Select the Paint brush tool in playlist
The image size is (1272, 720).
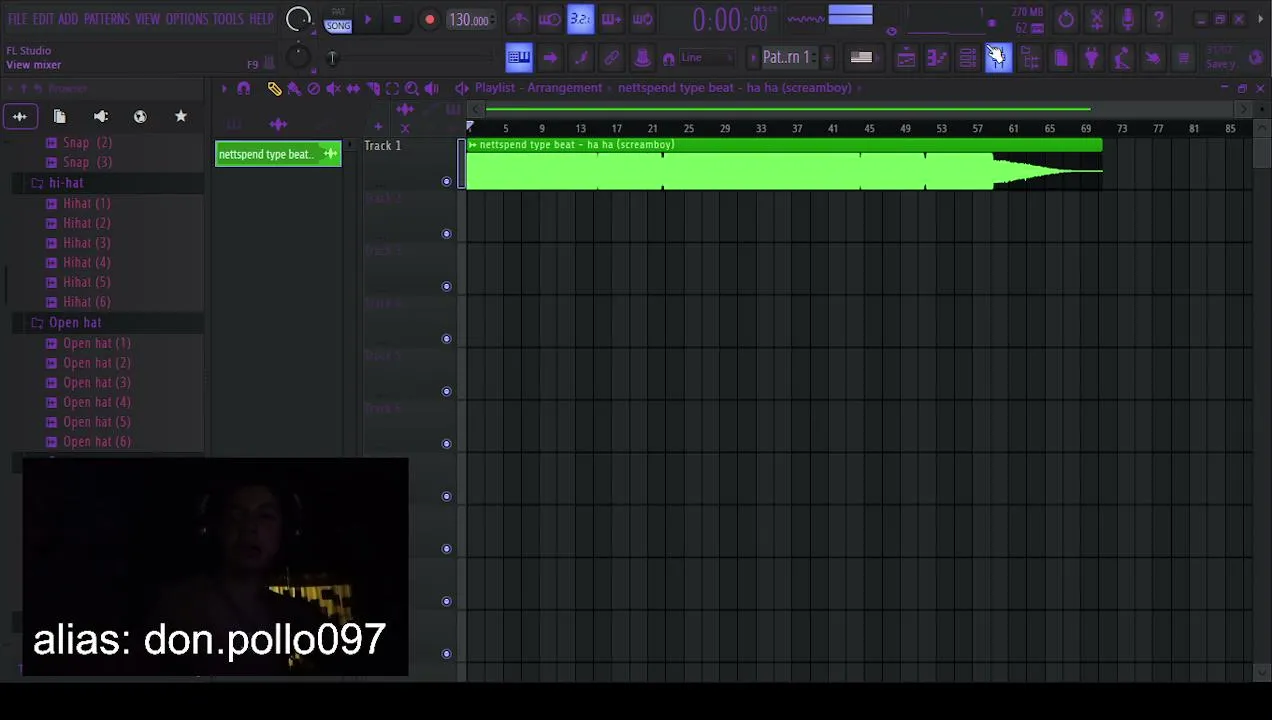click(294, 88)
